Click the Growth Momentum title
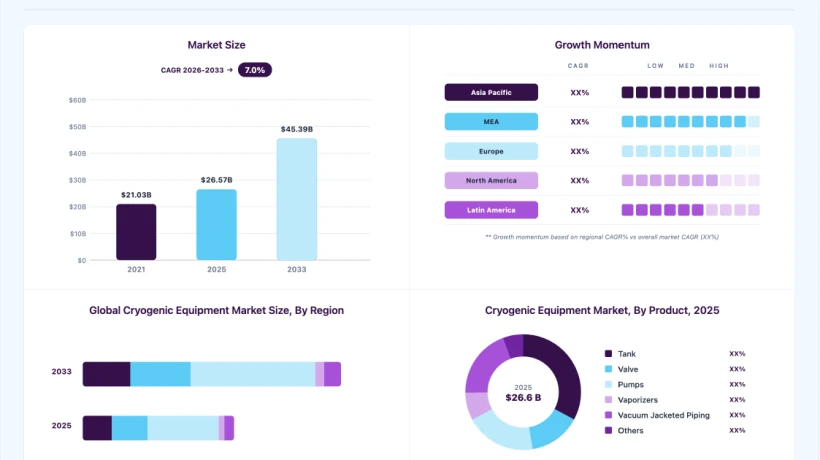Image resolution: width=820 pixels, height=460 pixels. 602,45
